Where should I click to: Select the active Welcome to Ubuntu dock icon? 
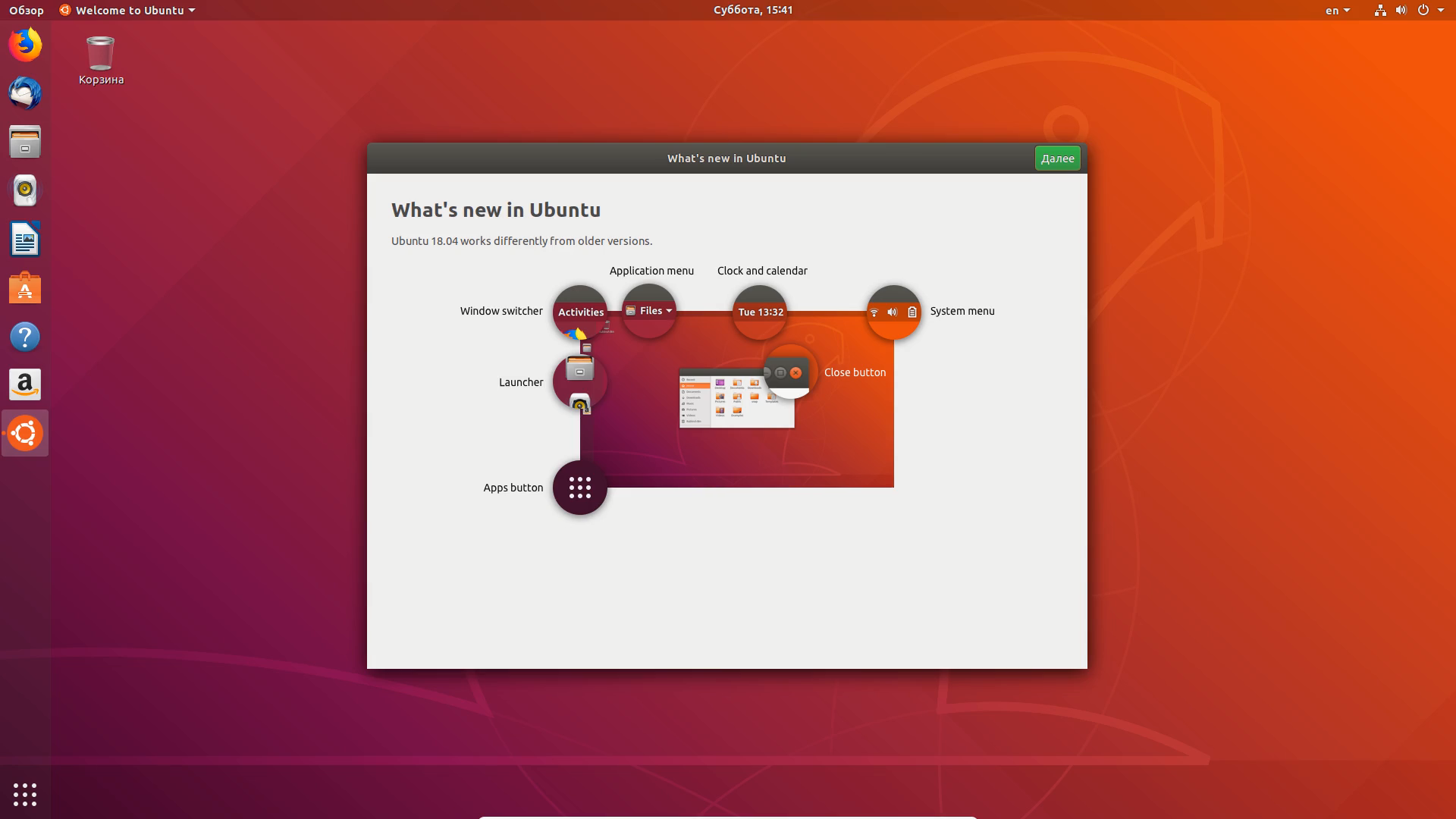tap(25, 433)
